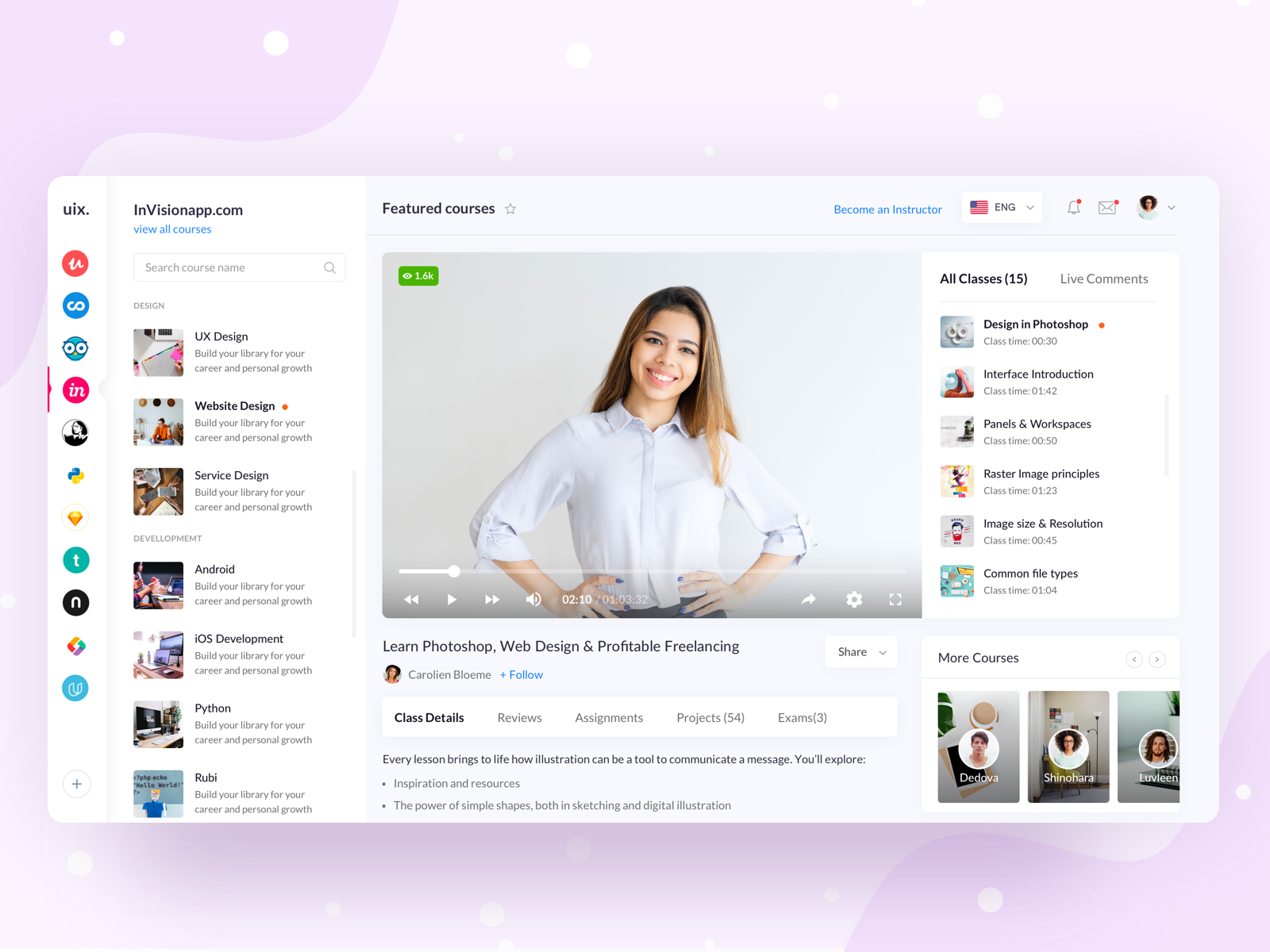This screenshot has width=1270, height=952.
Task: Click the search magnifier icon
Action: click(329, 267)
